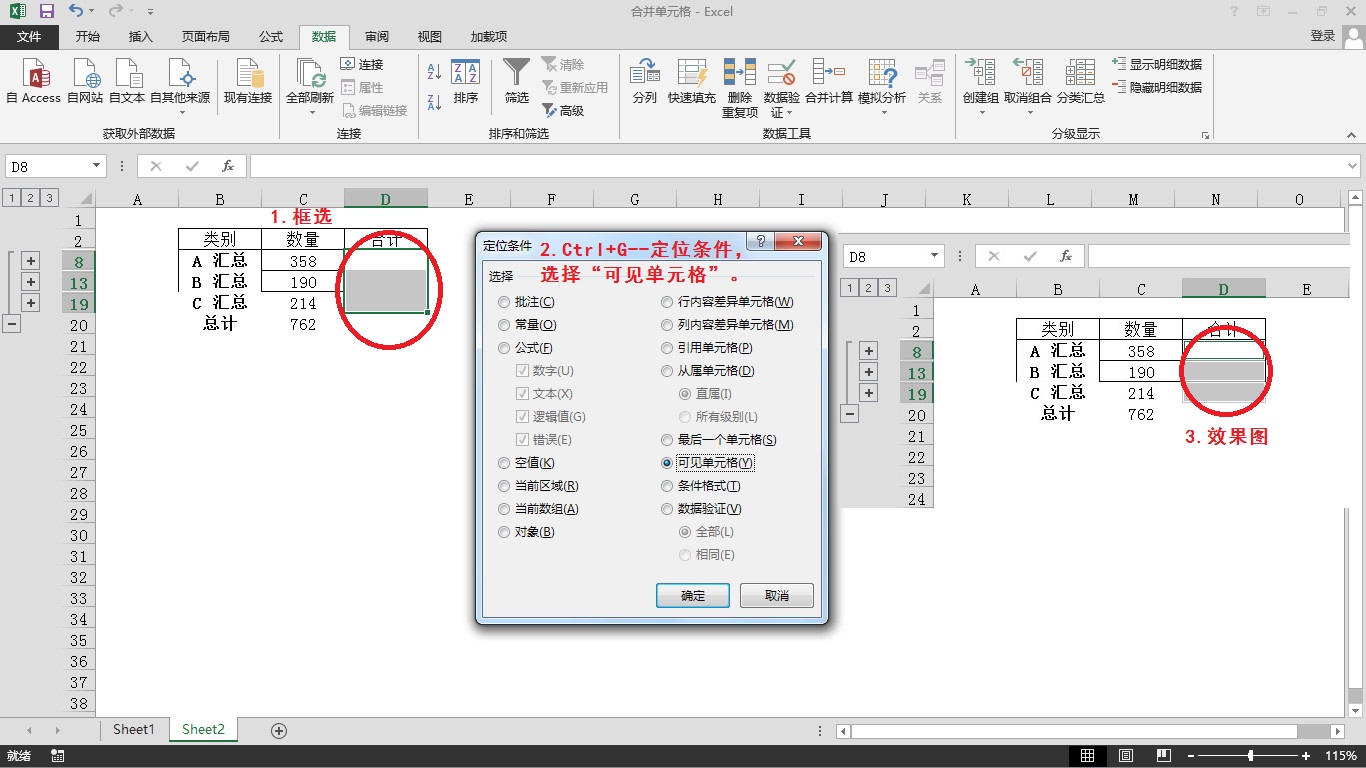The width and height of the screenshot is (1366, 768).
Task: Open 现有连接 existing connections
Action: click(x=247, y=81)
